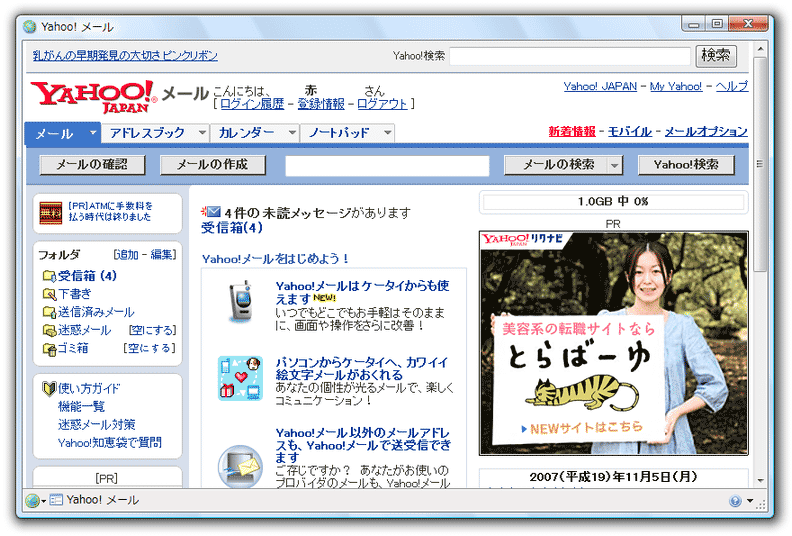
Task: Open the Yahoo!メールをはじめよう！ heading link
Action: pos(275,259)
